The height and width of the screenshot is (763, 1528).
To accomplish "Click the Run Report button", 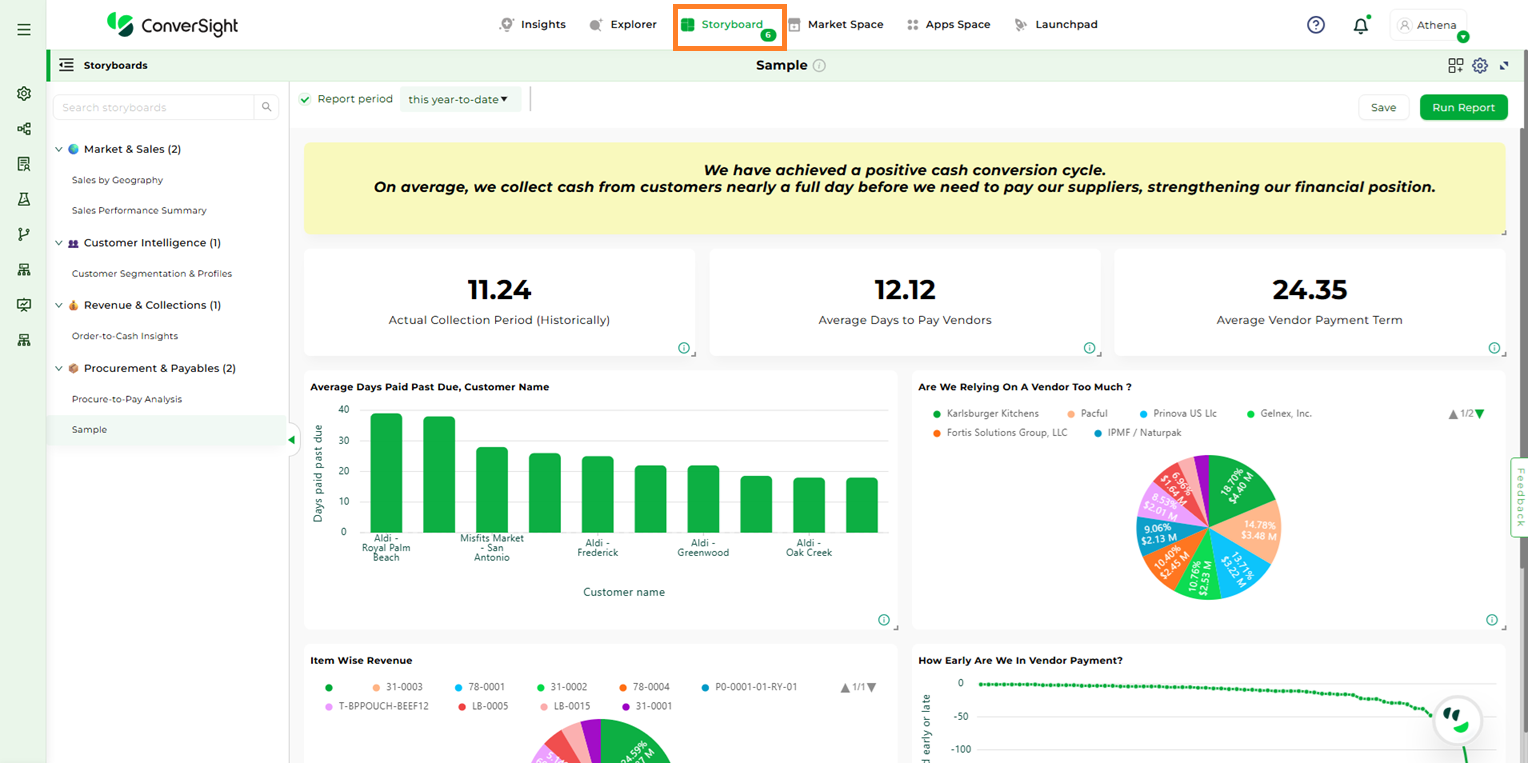I will tap(1463, 107).
